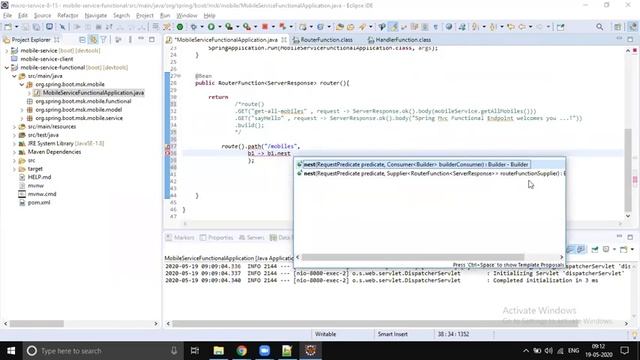
Task: Click the Writable status bar entry
Action: (325, 334)
